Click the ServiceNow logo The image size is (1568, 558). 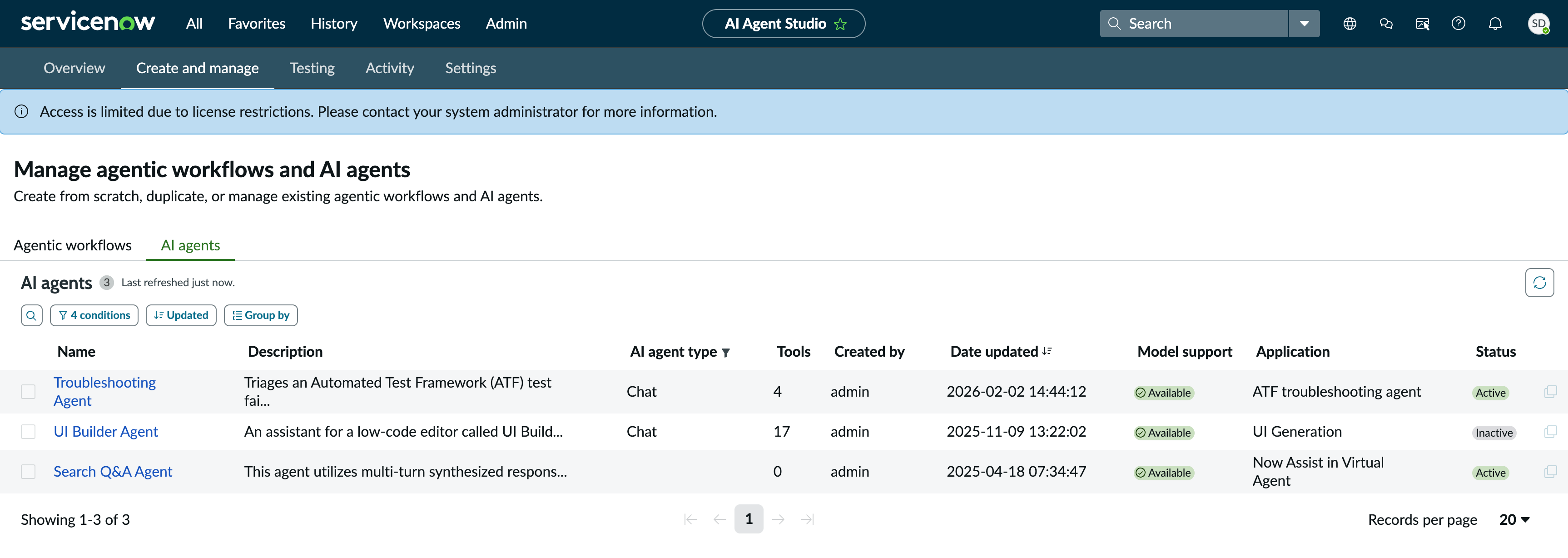[x=88, y=23]
